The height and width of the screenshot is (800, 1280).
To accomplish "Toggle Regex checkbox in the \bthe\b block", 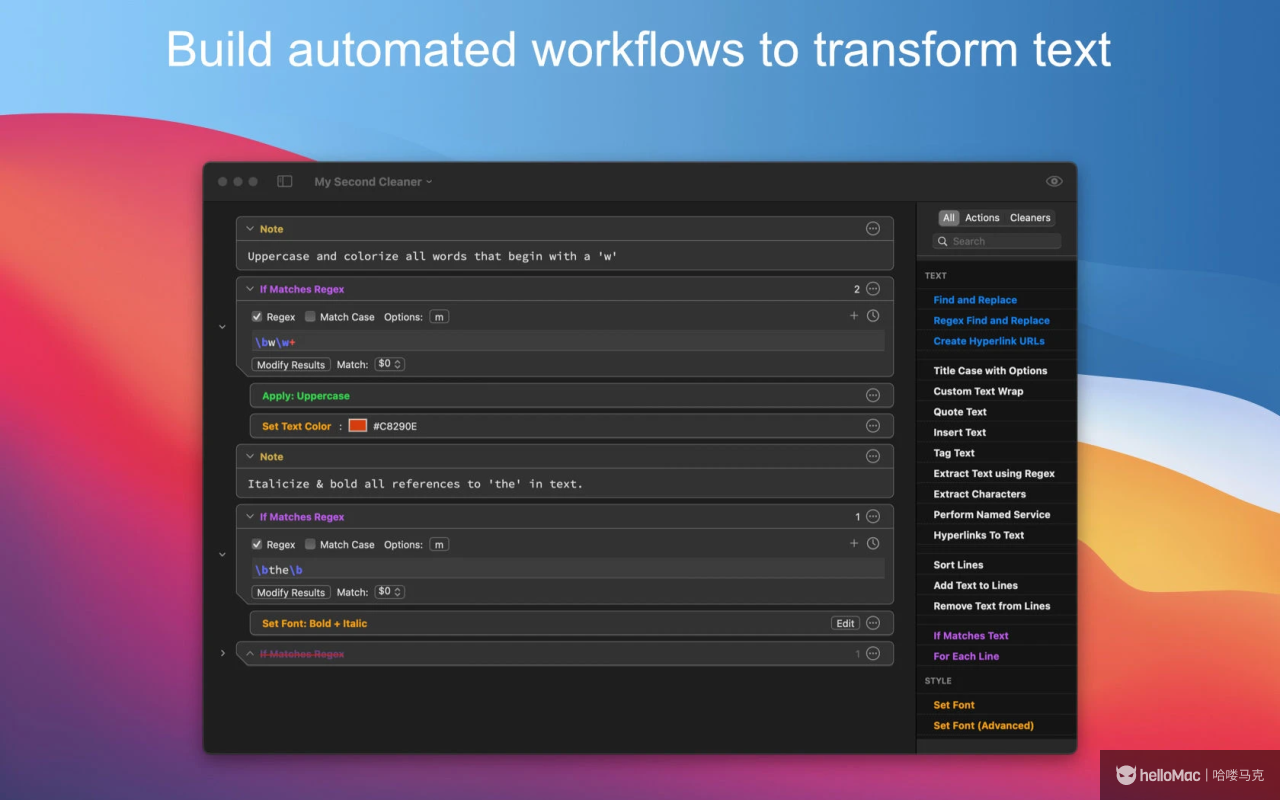I will (257, 544).
